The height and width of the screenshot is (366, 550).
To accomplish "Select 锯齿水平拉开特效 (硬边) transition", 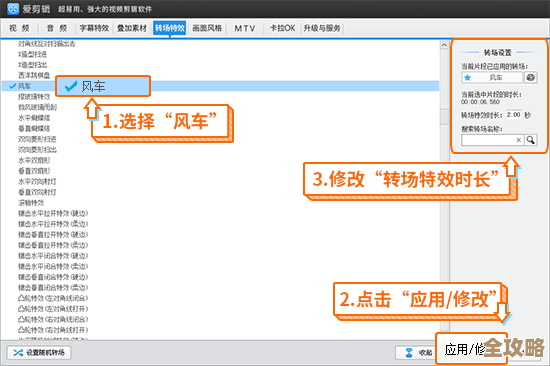I will click(53, 213).
